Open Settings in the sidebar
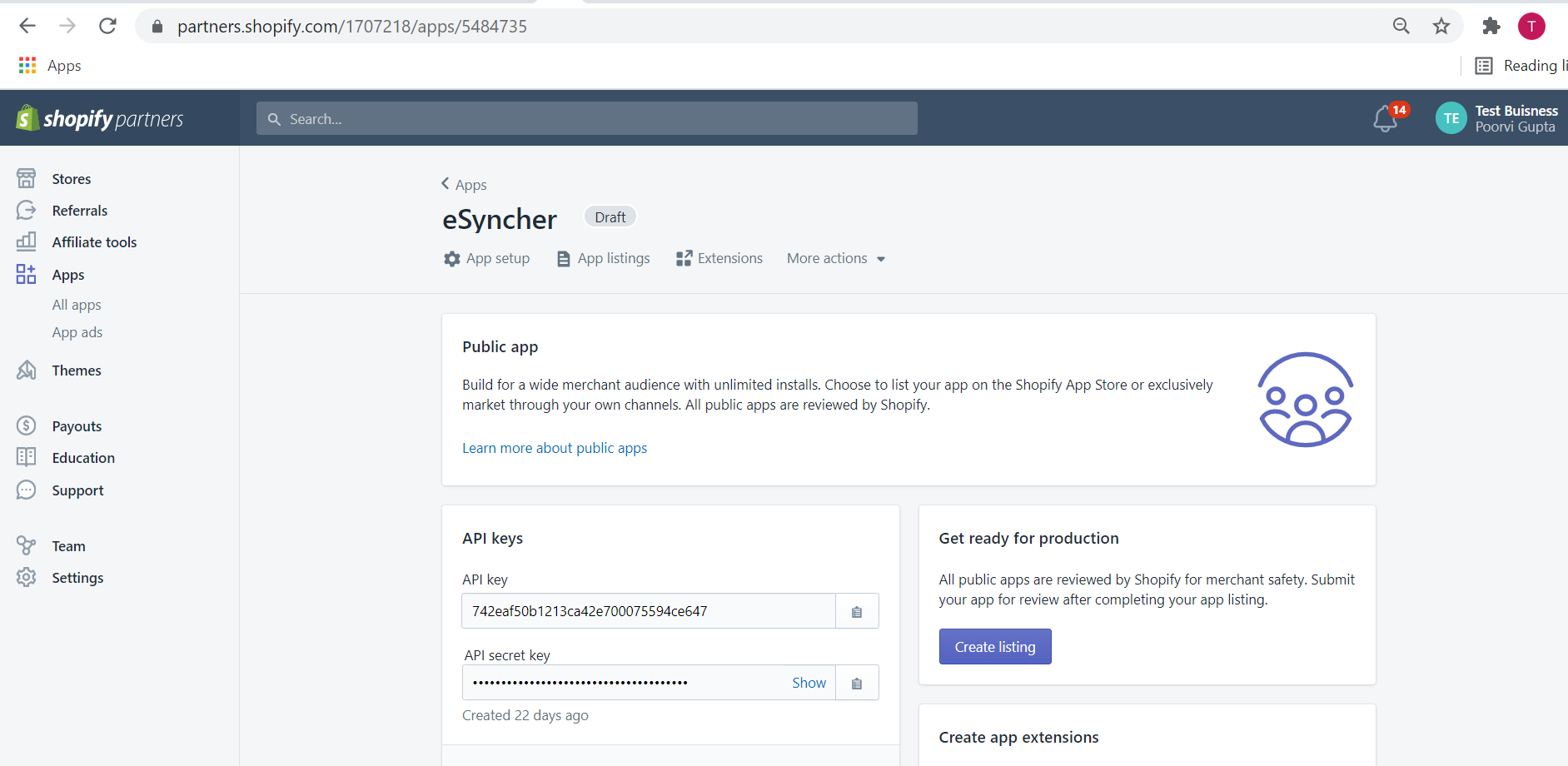The image size is (1568, 766). point(77,578)
